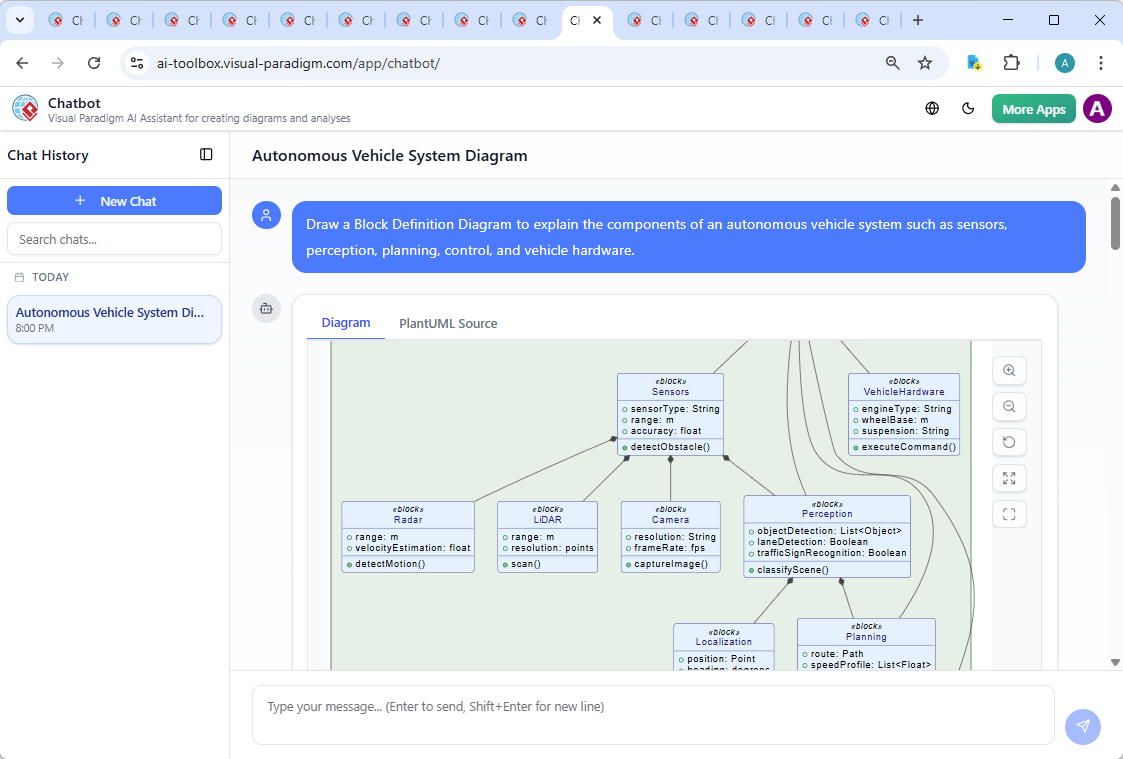Zoom out the diagram view

click(1009, 406)
